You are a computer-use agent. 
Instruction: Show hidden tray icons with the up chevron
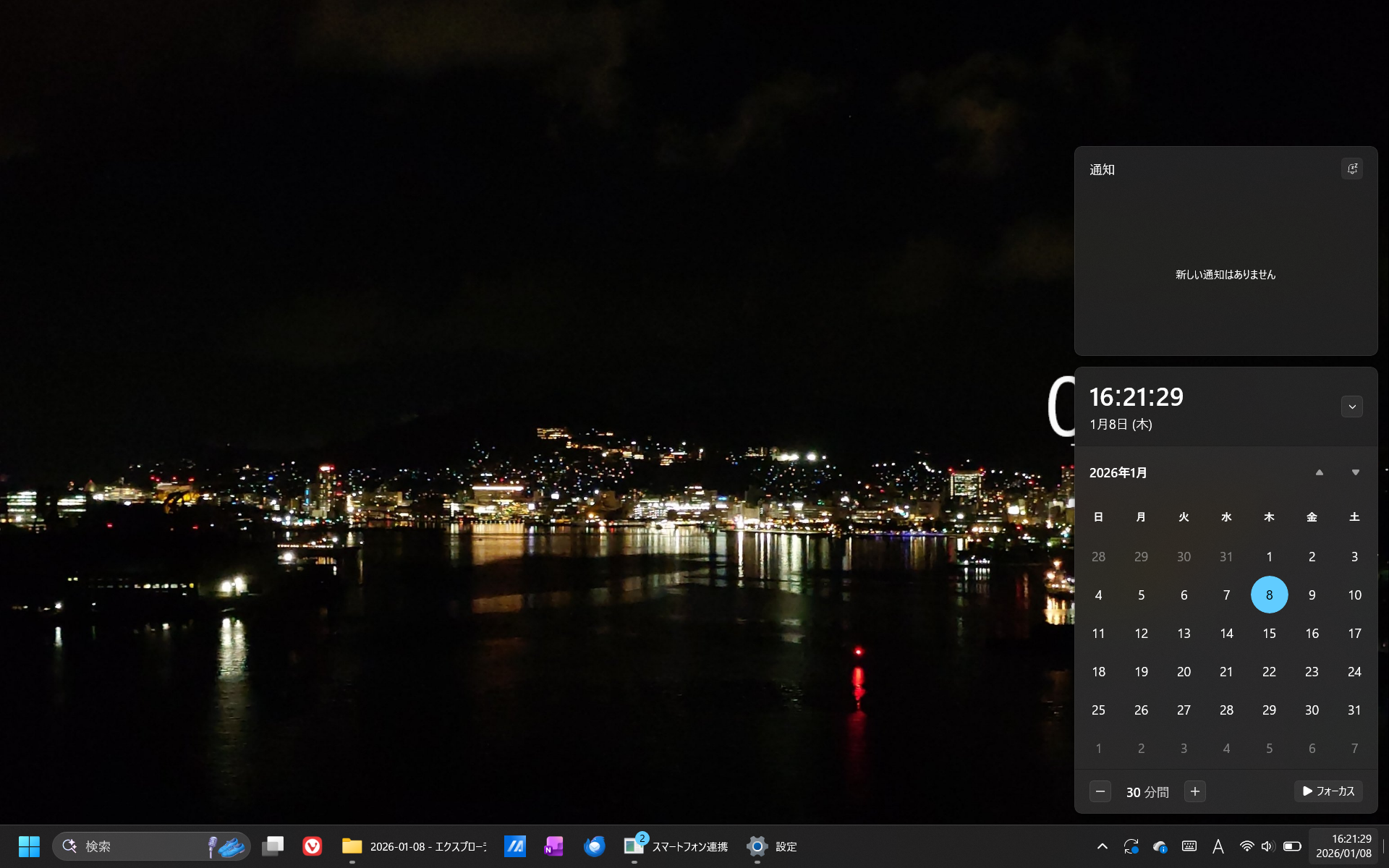[1103, 846]
